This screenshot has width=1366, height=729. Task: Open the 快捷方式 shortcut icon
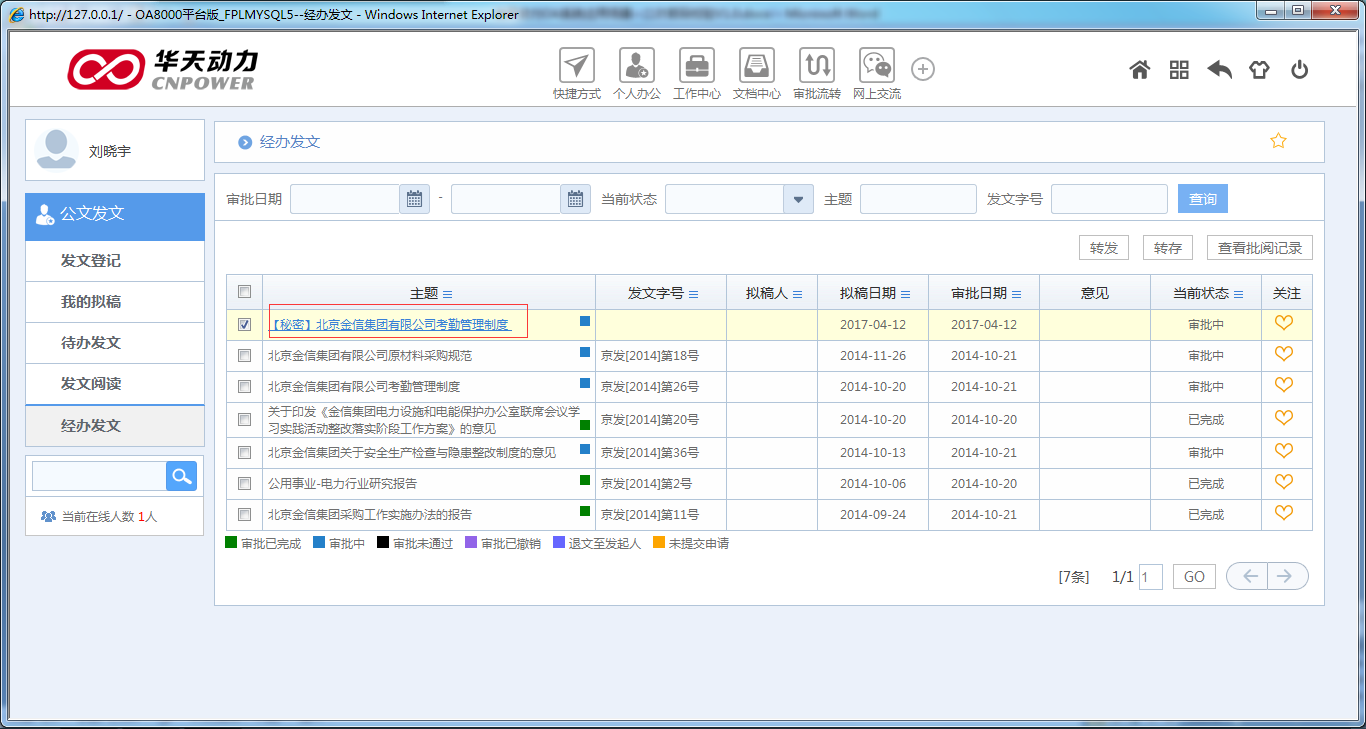(x=576, y=67)
